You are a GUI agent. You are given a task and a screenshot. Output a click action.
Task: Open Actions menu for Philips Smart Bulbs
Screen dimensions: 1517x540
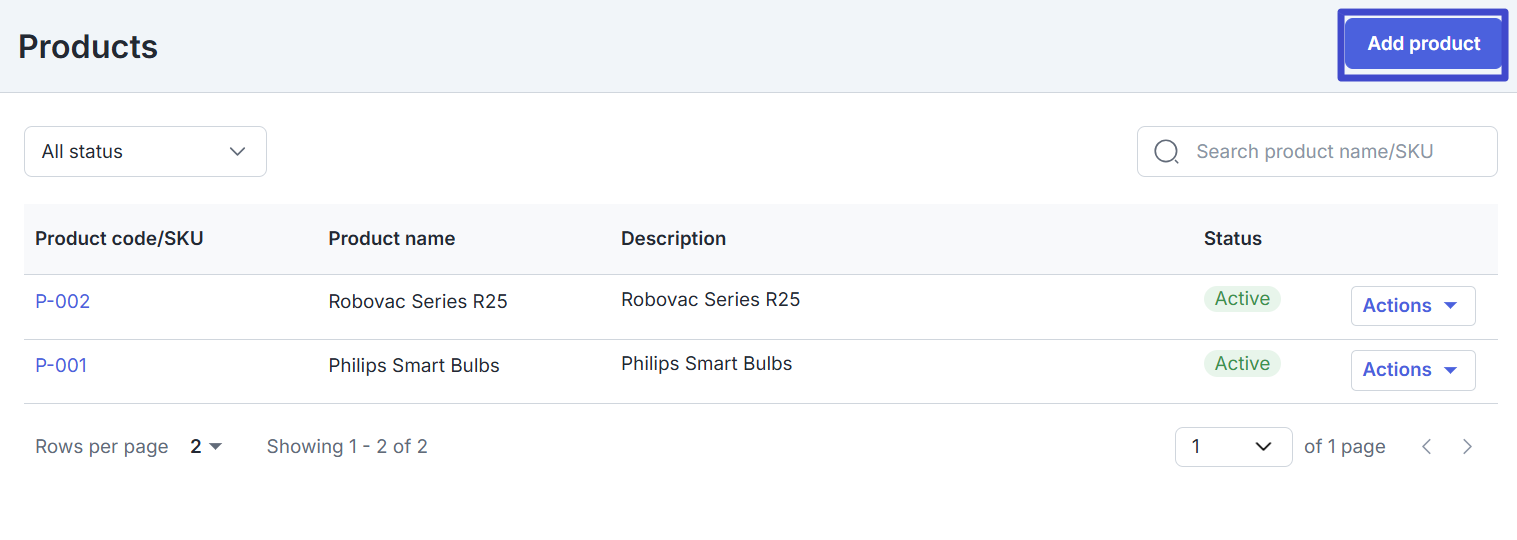point(1413,370)
